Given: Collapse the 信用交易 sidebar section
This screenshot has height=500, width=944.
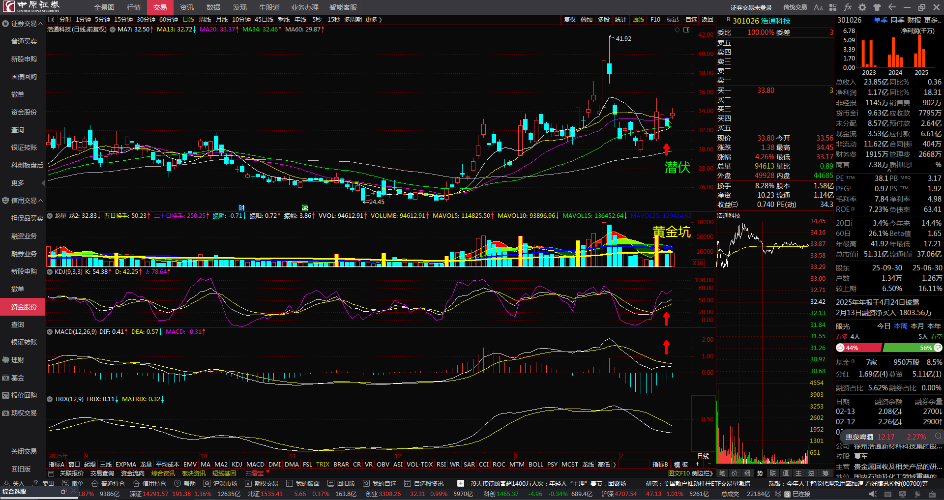Looking at the screenshot, I should [x=23, y=200].
